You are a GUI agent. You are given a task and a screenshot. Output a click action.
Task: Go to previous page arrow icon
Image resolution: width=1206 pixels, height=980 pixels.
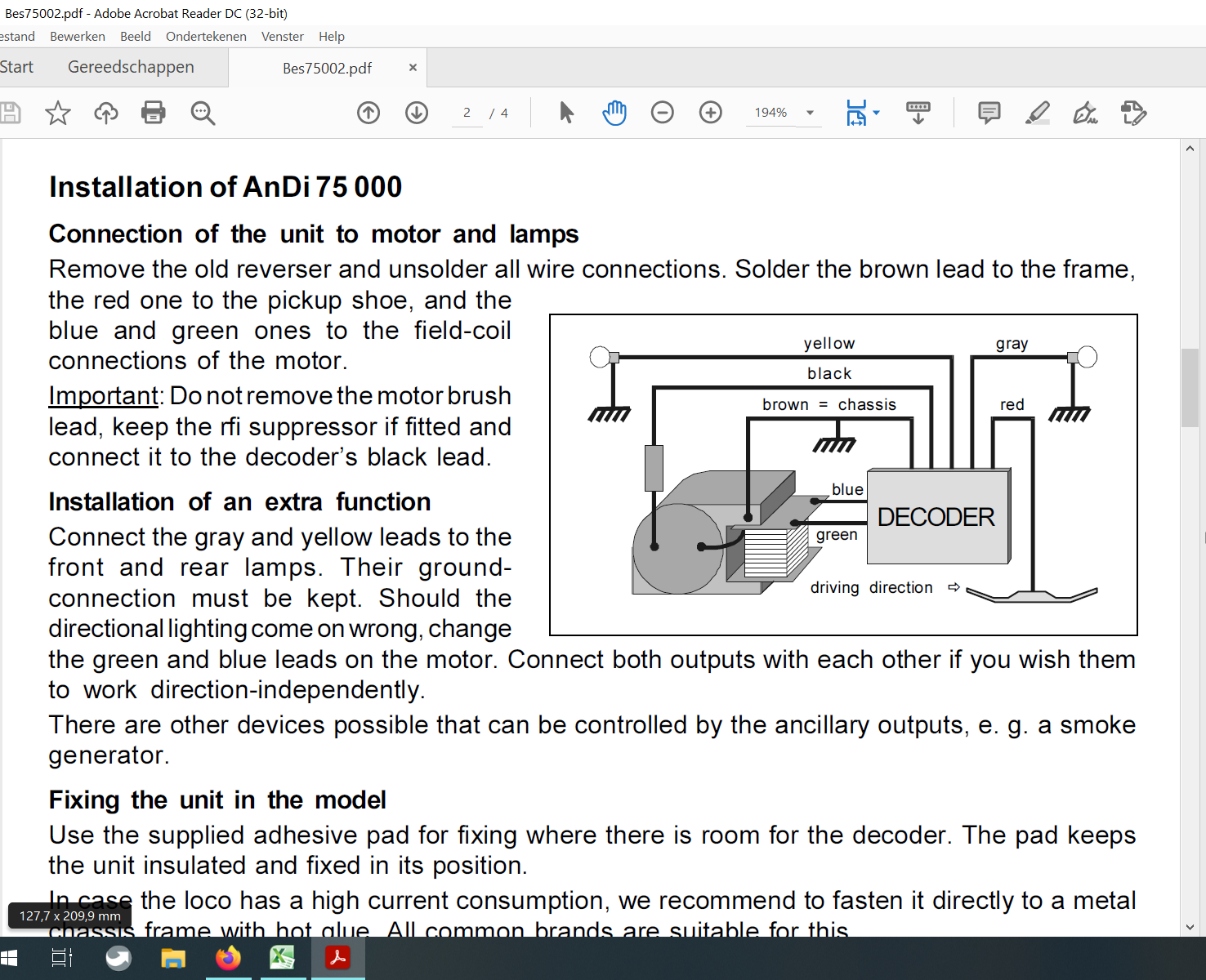click(x=368, y=113)
